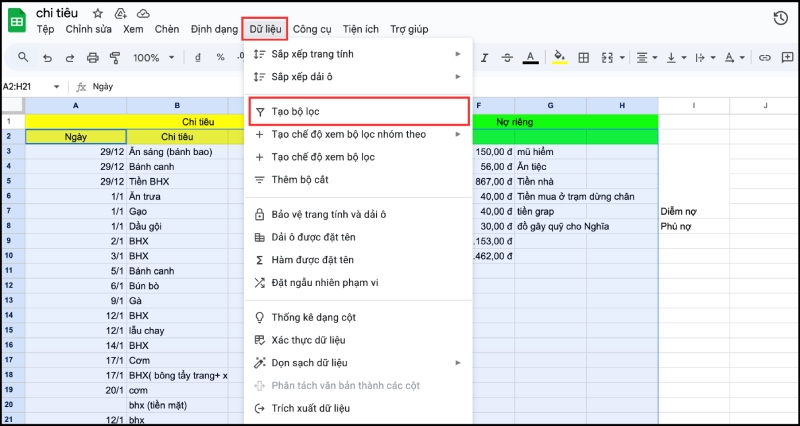Apply strikethrough formatting
The width and height of the screenshot is (800, 426).
point(507,58)
